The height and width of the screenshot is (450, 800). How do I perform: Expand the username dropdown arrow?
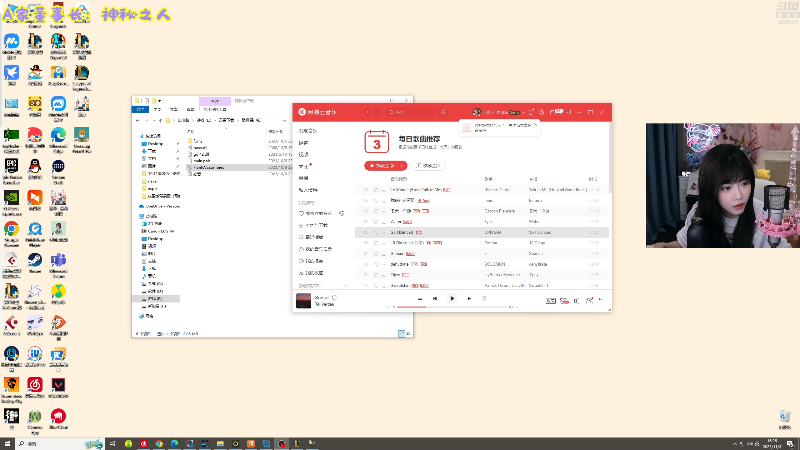point(523,112)
